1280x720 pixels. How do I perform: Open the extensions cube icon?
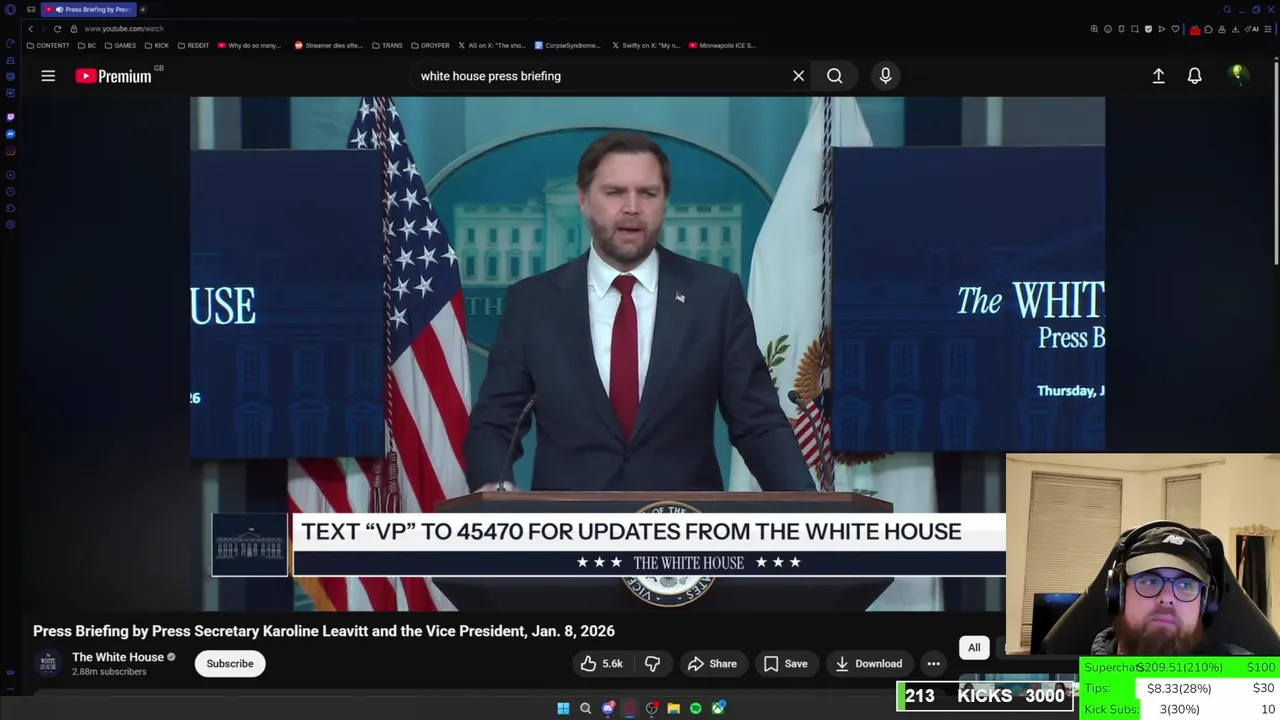(x=1208, y=29)
